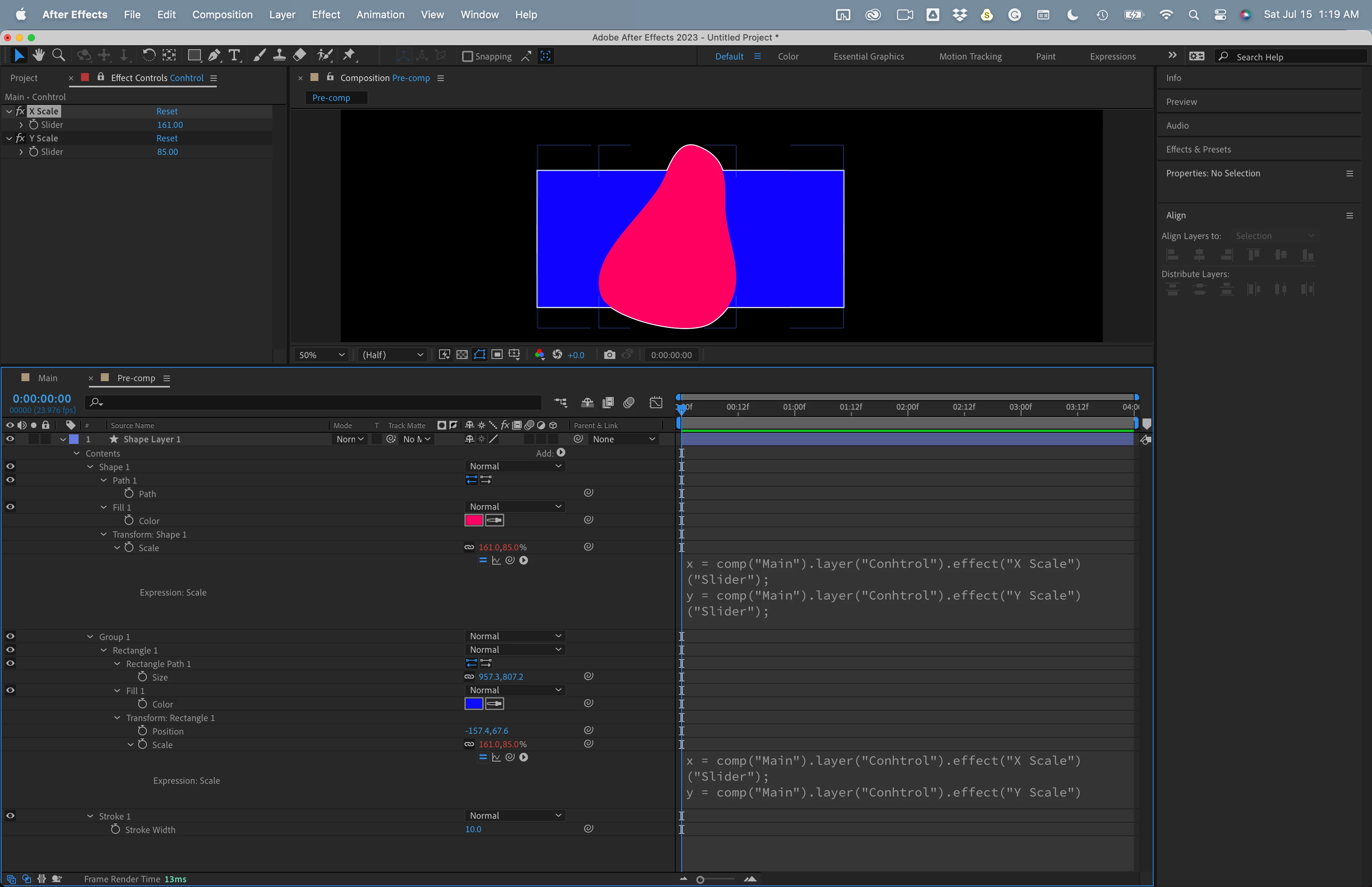Select the Rotation tool
1372x887 pixels.
[x=148, y=55]
